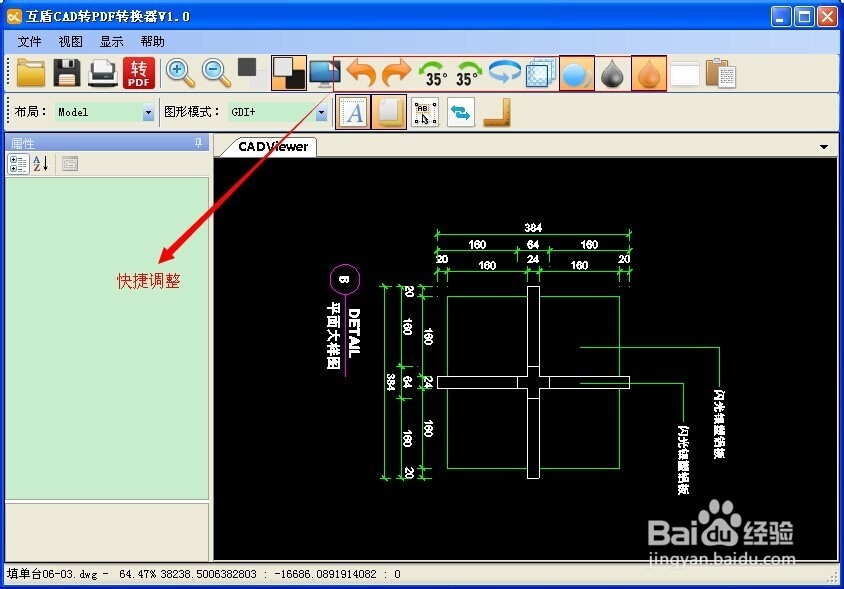Screen dimensions: 844x589
Task: Select the Zoom In magnifier tool
Action: 178,72
